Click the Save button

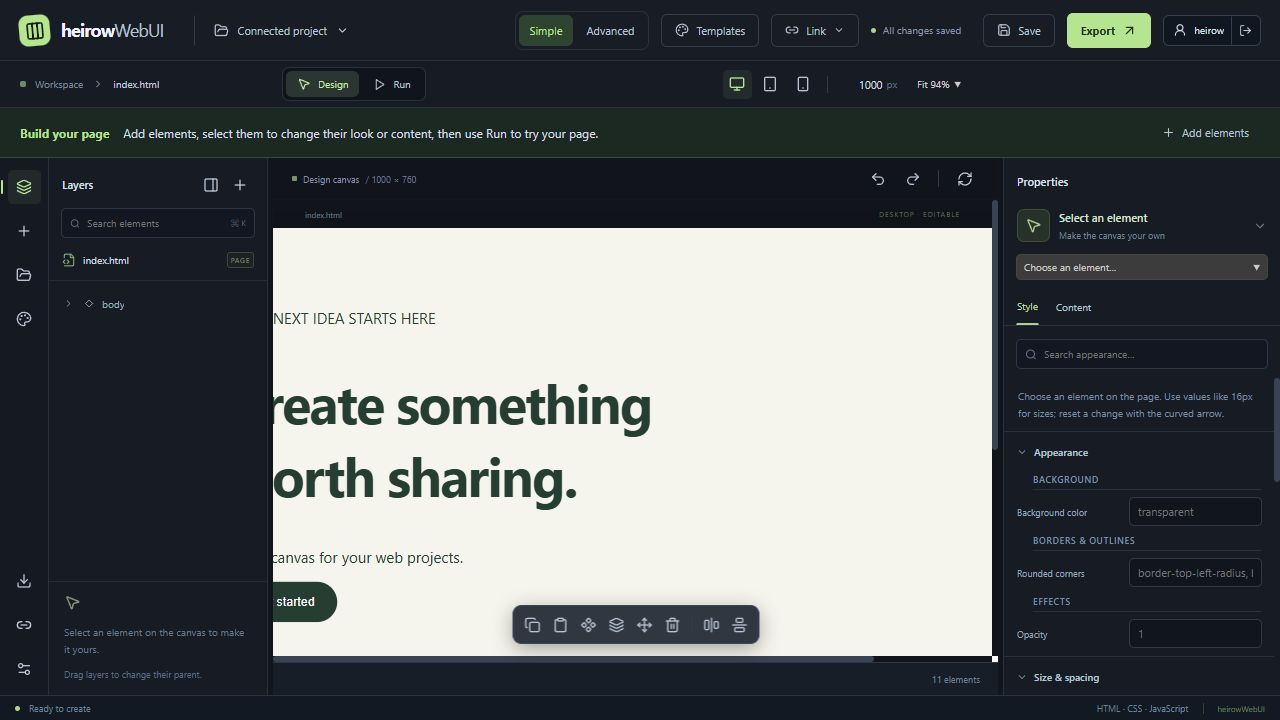(1019, 31)
